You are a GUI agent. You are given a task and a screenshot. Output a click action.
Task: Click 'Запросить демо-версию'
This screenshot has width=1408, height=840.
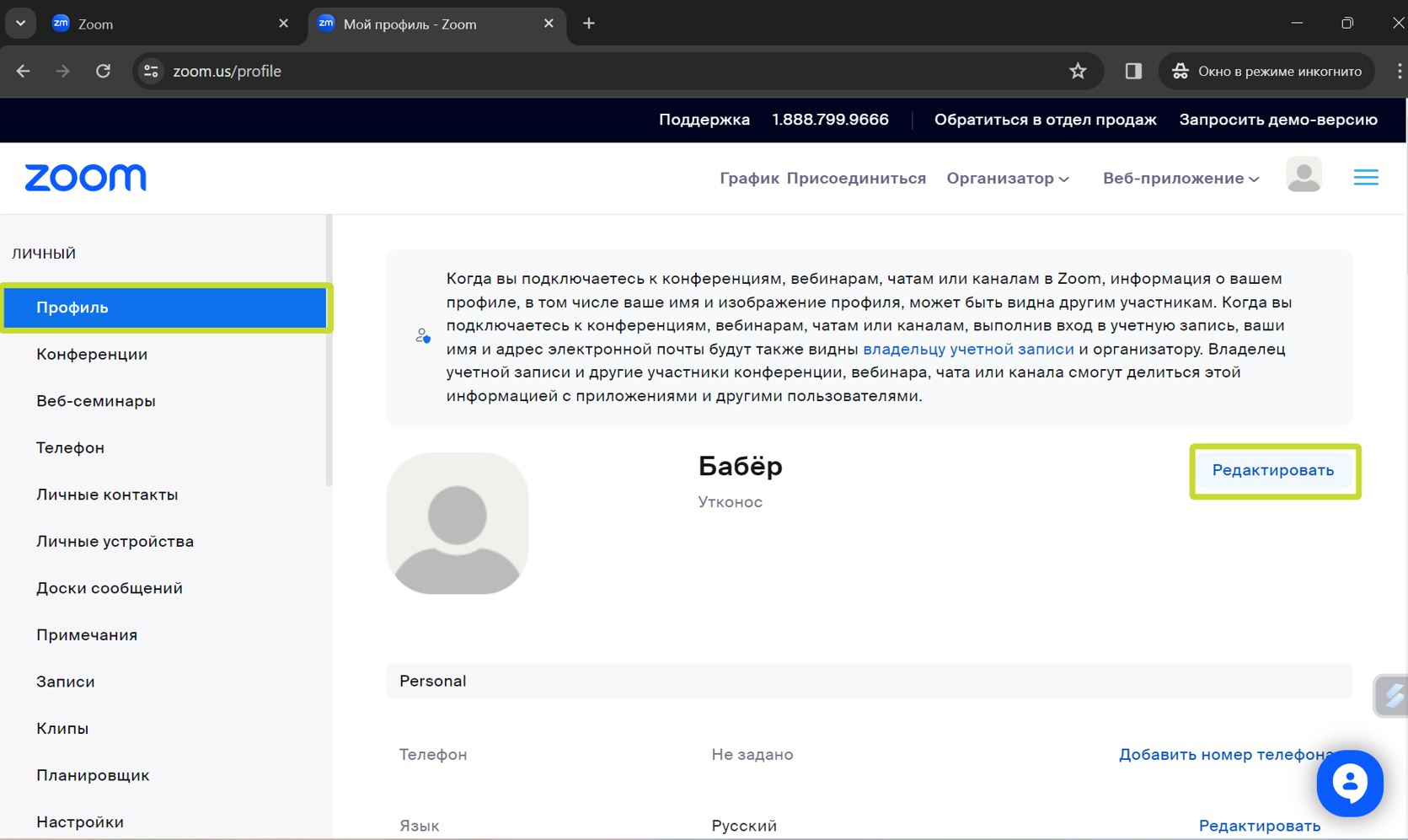1278,120
